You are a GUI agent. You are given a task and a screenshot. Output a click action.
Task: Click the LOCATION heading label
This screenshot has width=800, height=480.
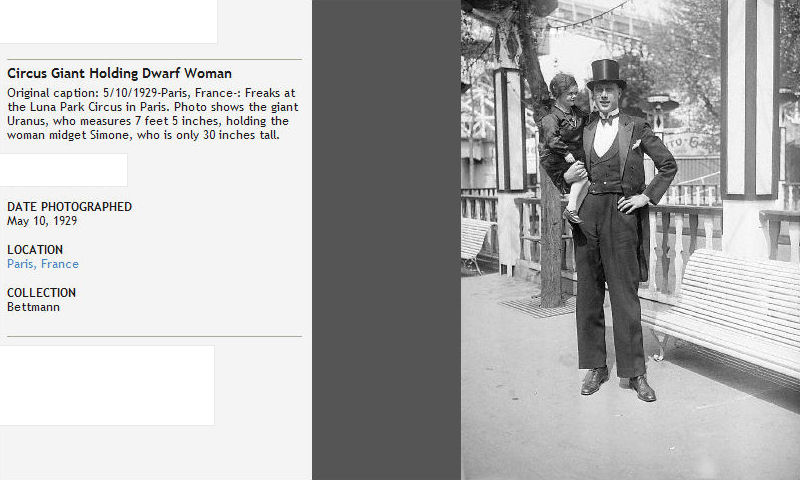[35, 250]
